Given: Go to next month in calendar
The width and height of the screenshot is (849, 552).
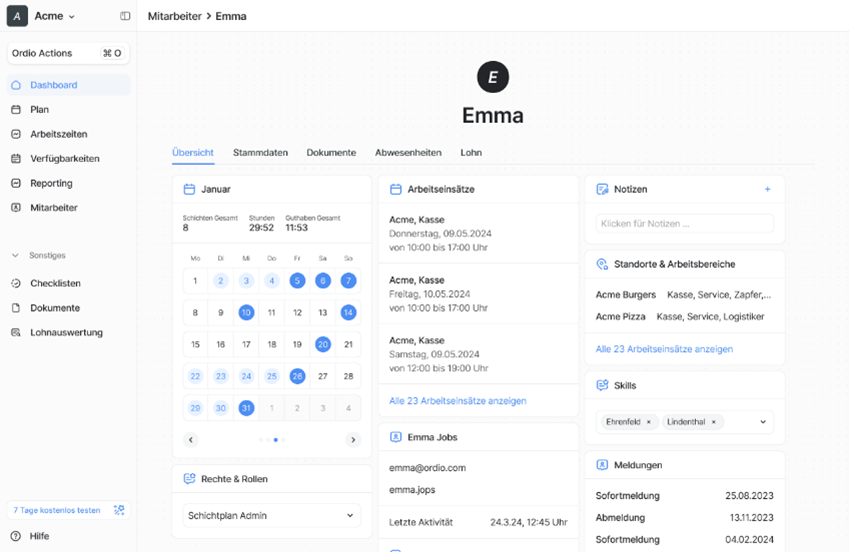Looking at the screenshot, I should tap(352, 440).
